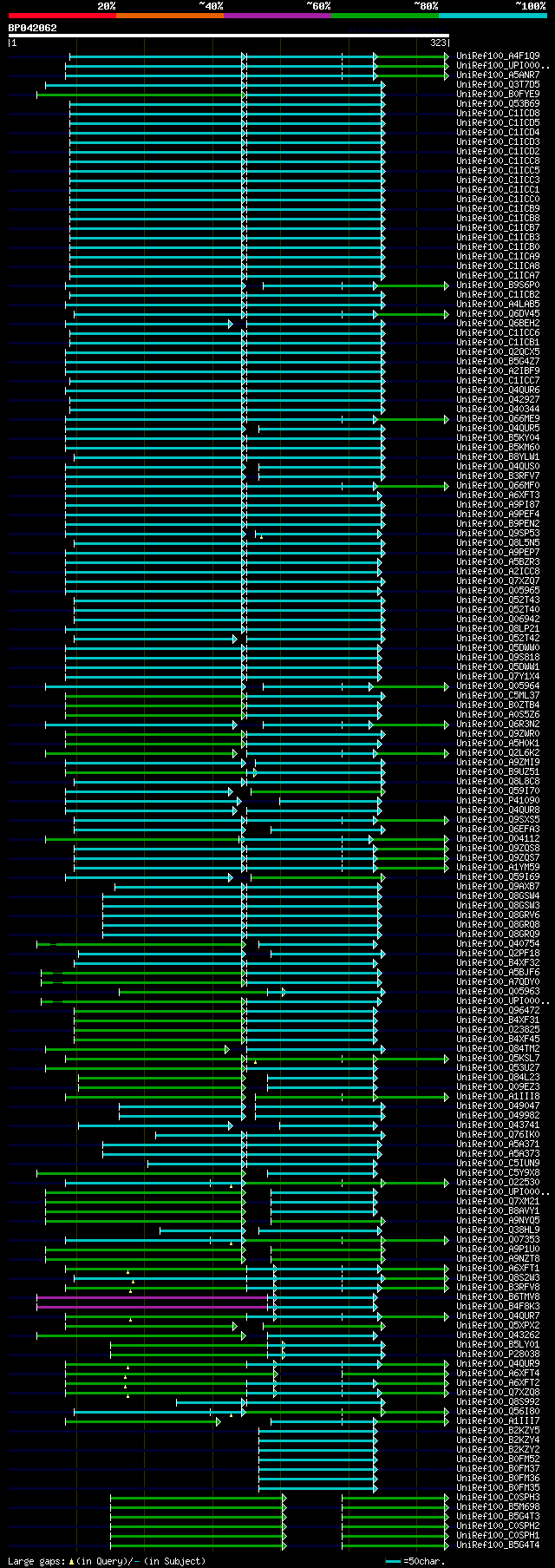Select the label UniRef100_C5IUN9

[x=498, y=1164]
